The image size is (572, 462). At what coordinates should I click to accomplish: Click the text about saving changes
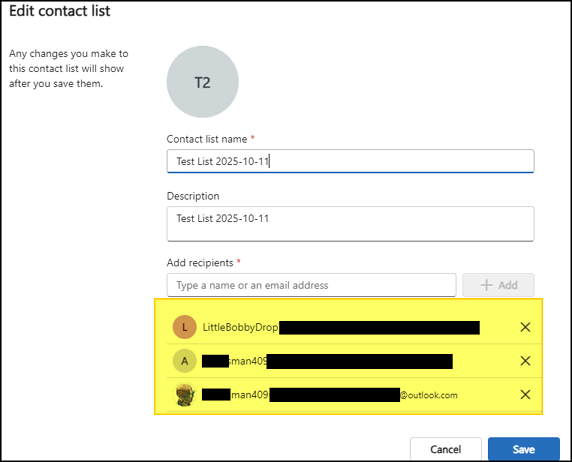[x=69, y=69]
